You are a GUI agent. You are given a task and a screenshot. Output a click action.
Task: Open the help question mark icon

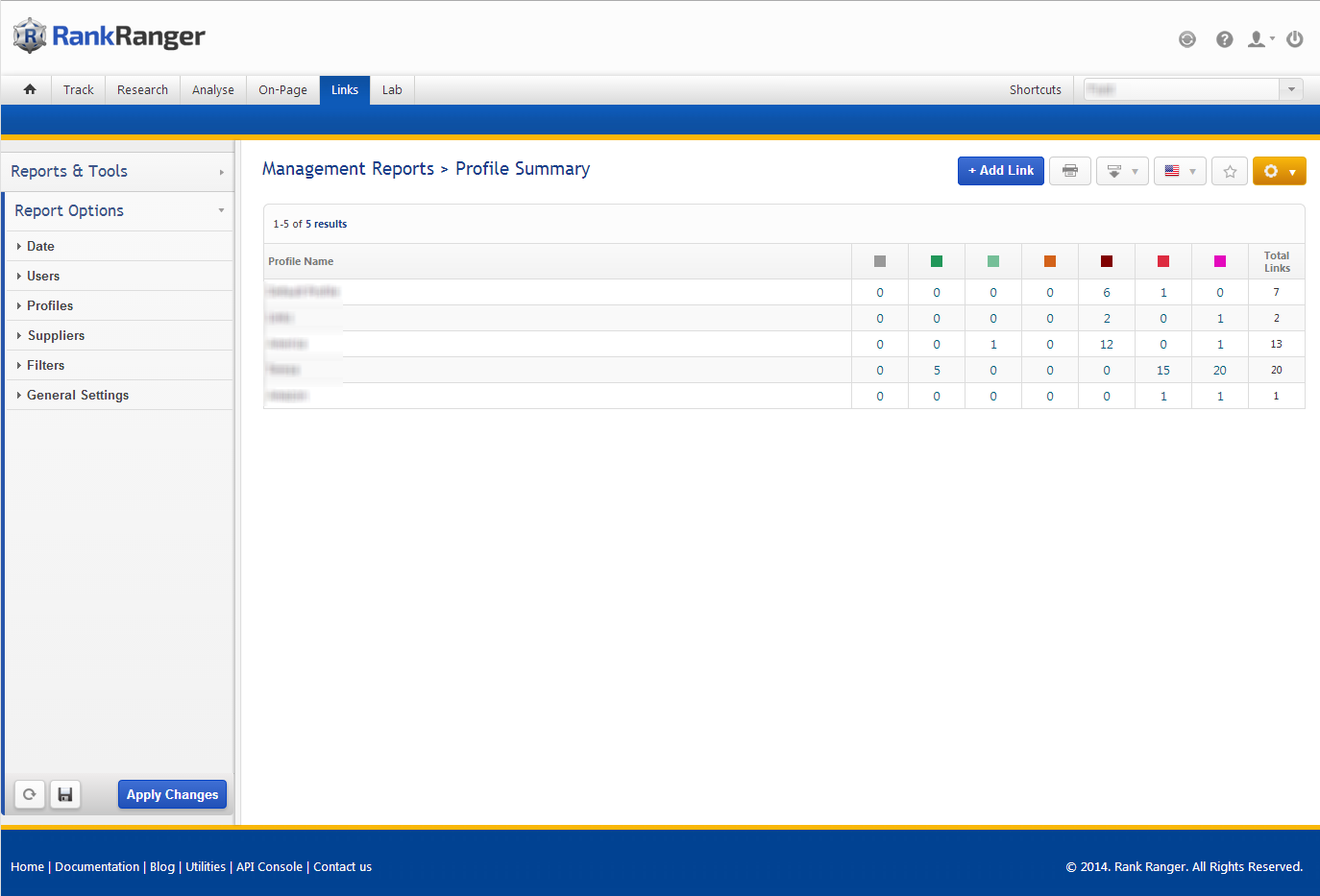(x=1224, y=39)
